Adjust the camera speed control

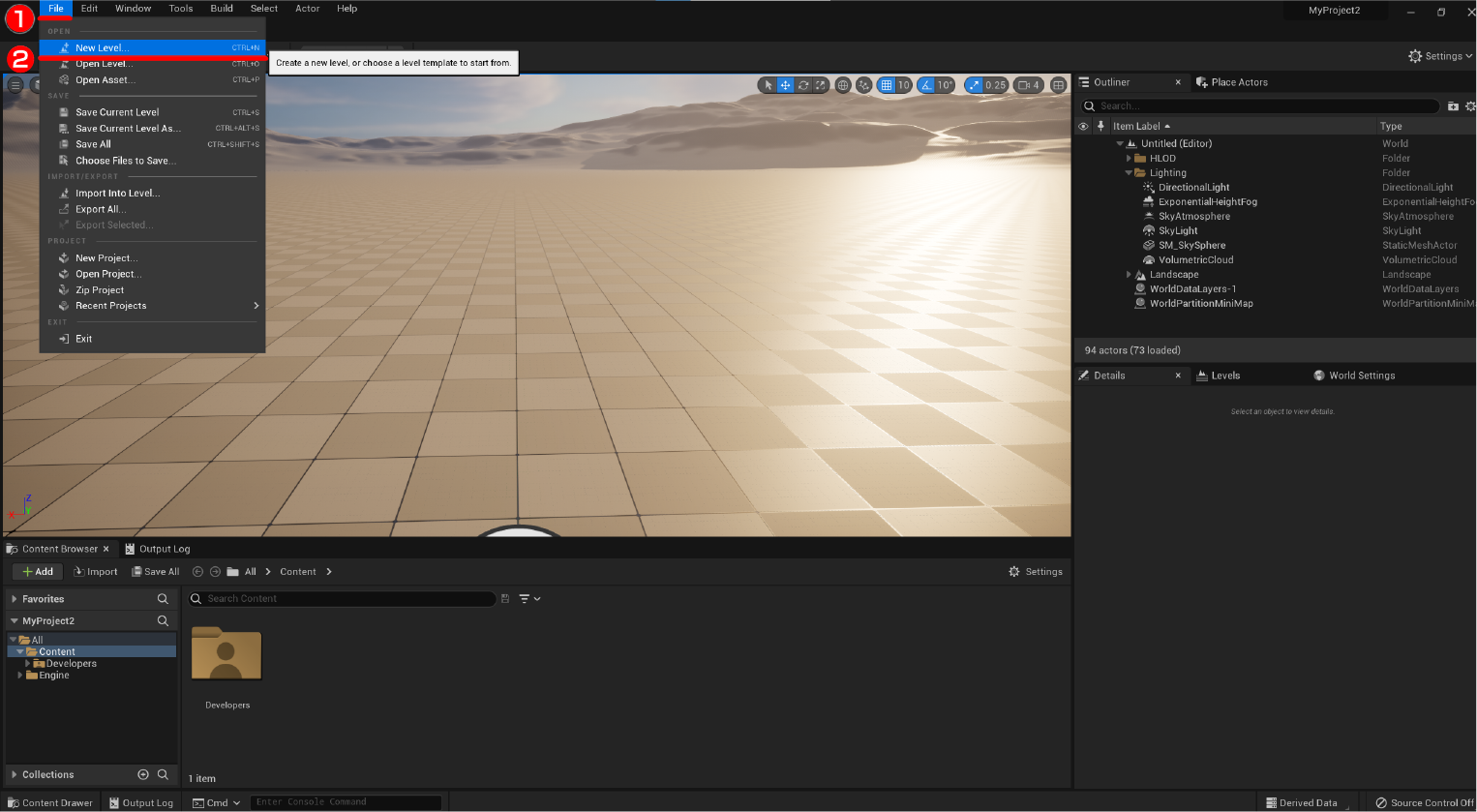[x=1026, y=85]
